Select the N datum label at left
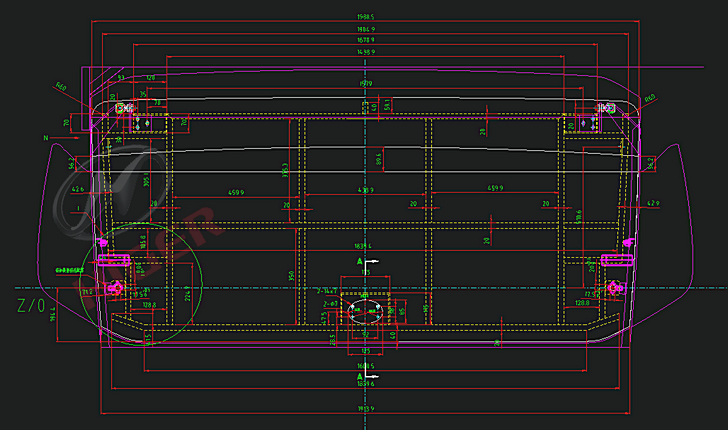Screen dimensions: 728x430 click(x=45, y=136)
